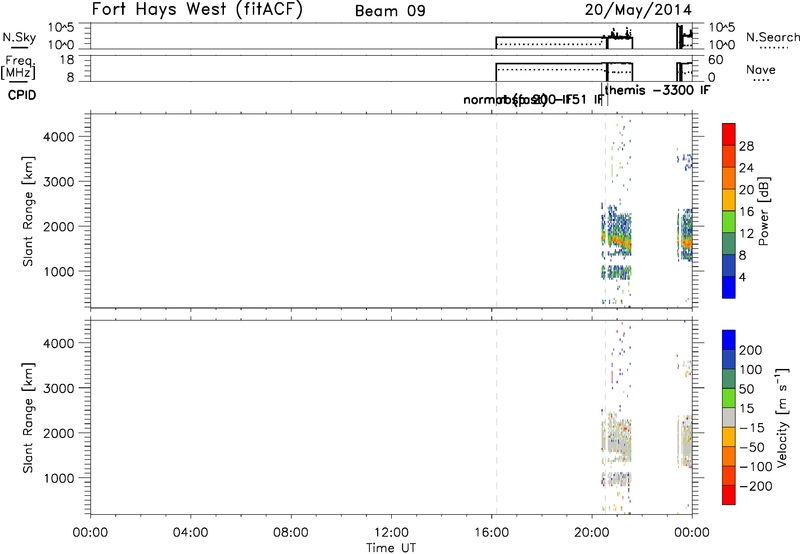Pick the red bottom segment of Velocity bar
The width and height of the screenshot is (800, 554).
point(729,495)
